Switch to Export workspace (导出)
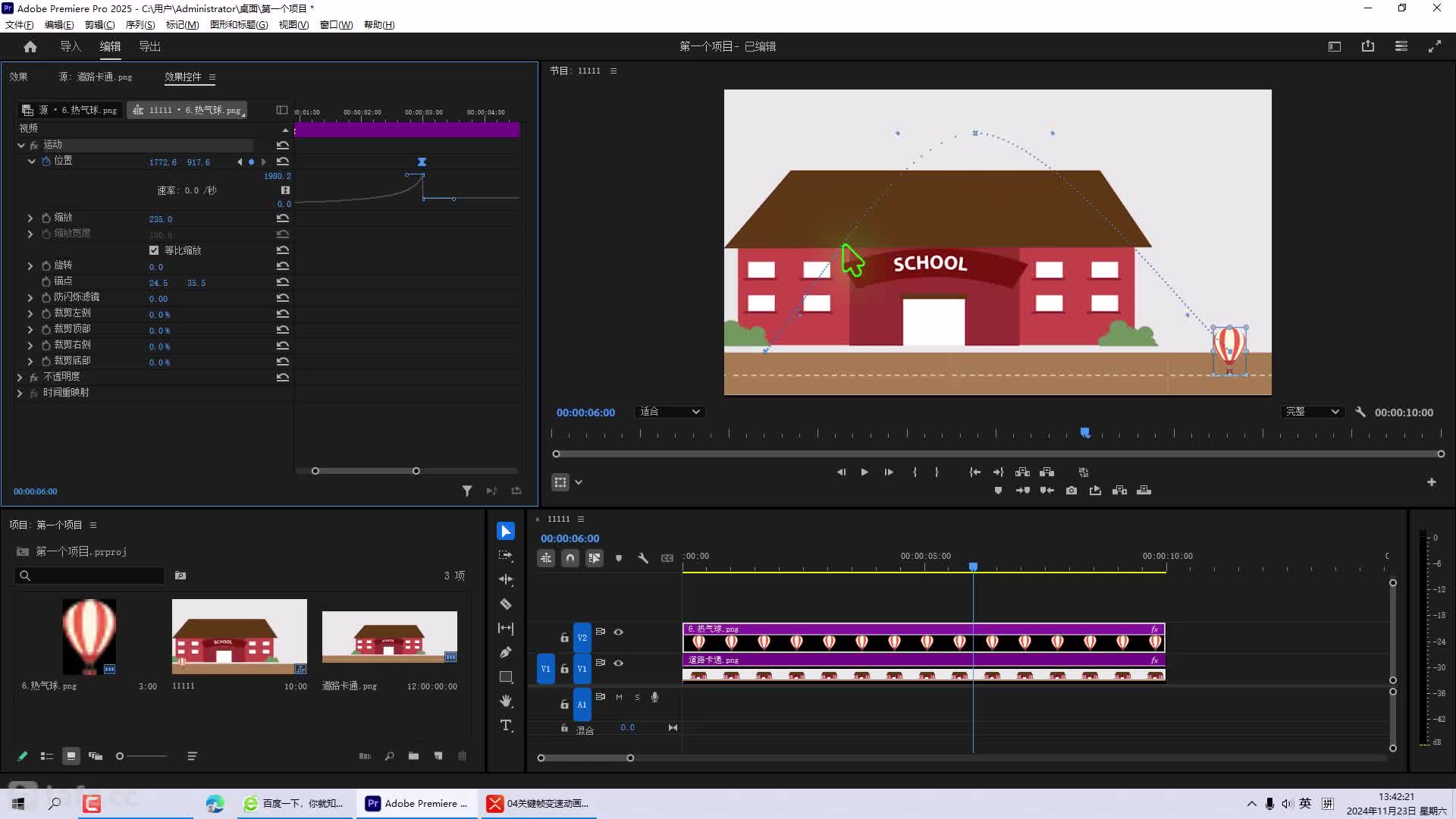 coord(149,46)
